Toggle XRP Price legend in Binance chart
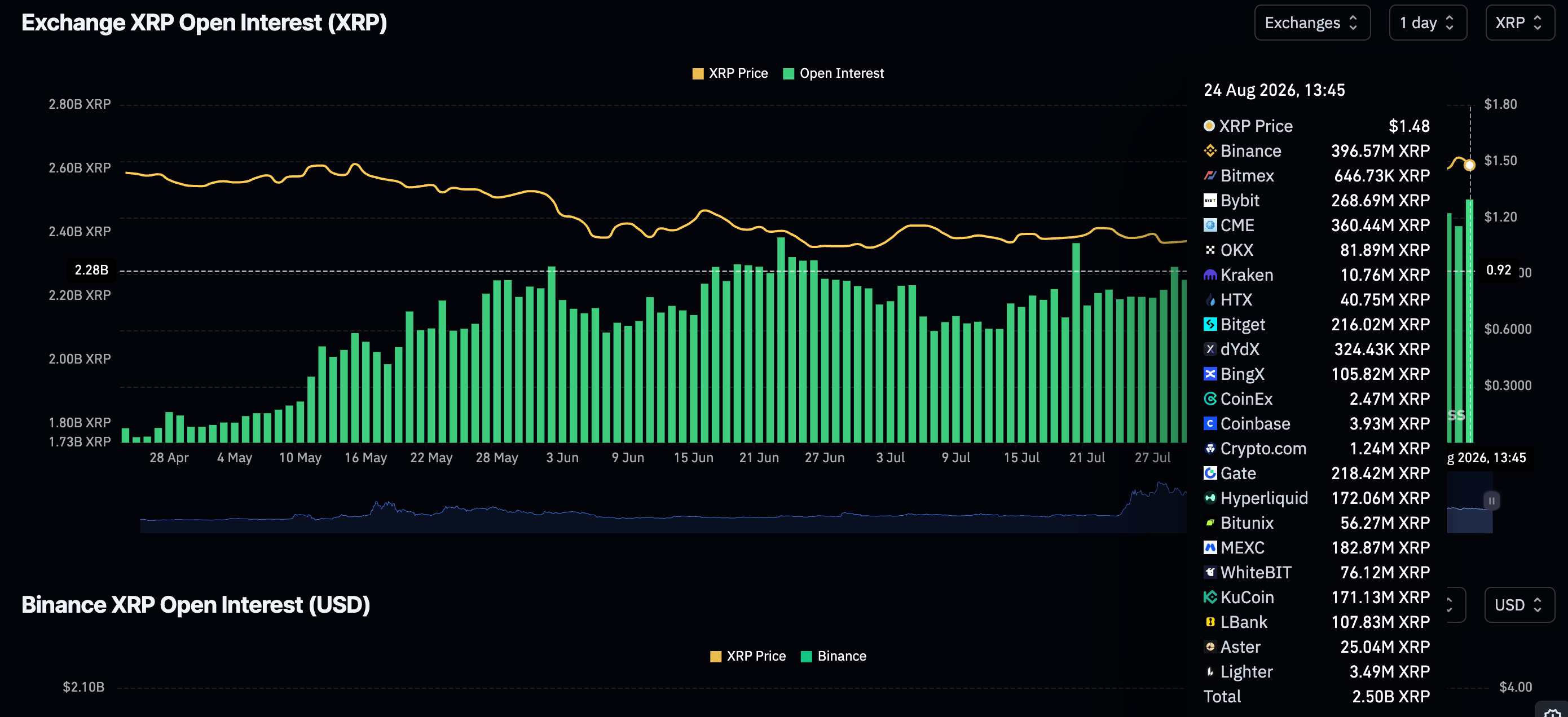 tap(747, 656)
